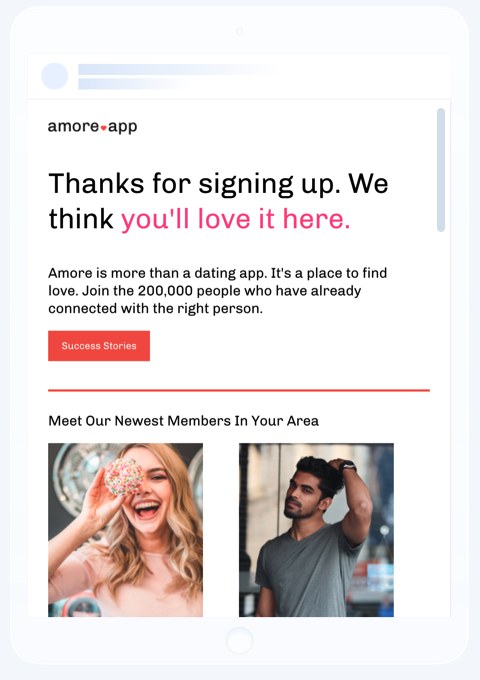Click the shorter lower placeholder line in header

coord(132,84)
